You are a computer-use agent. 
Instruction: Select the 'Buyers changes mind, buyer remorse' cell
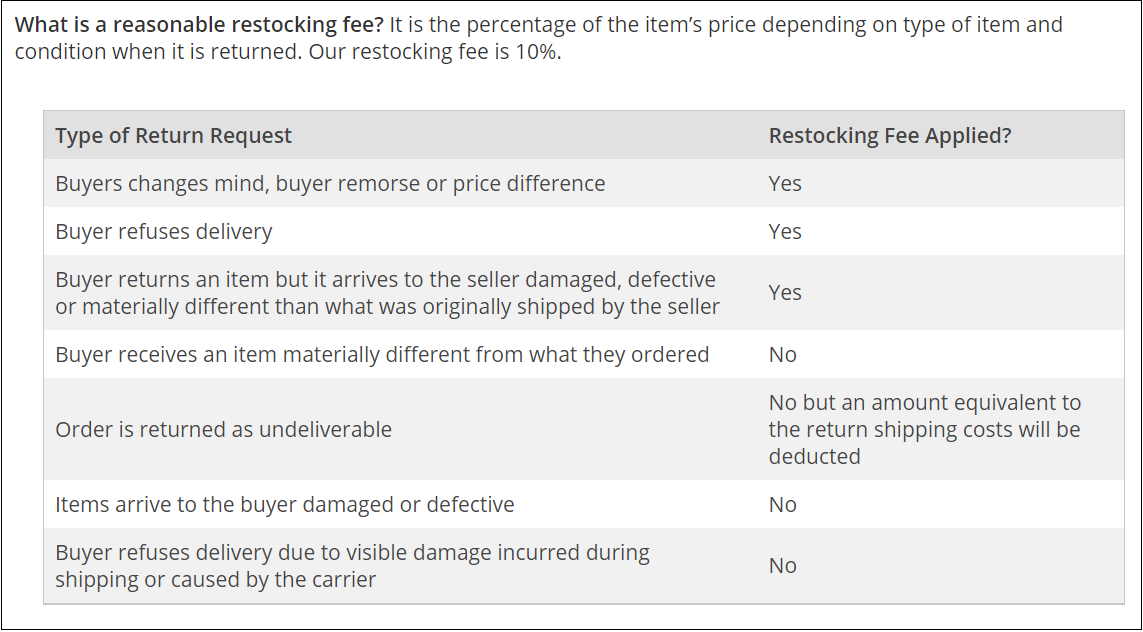pyautogui.click(x=330, y=184)
